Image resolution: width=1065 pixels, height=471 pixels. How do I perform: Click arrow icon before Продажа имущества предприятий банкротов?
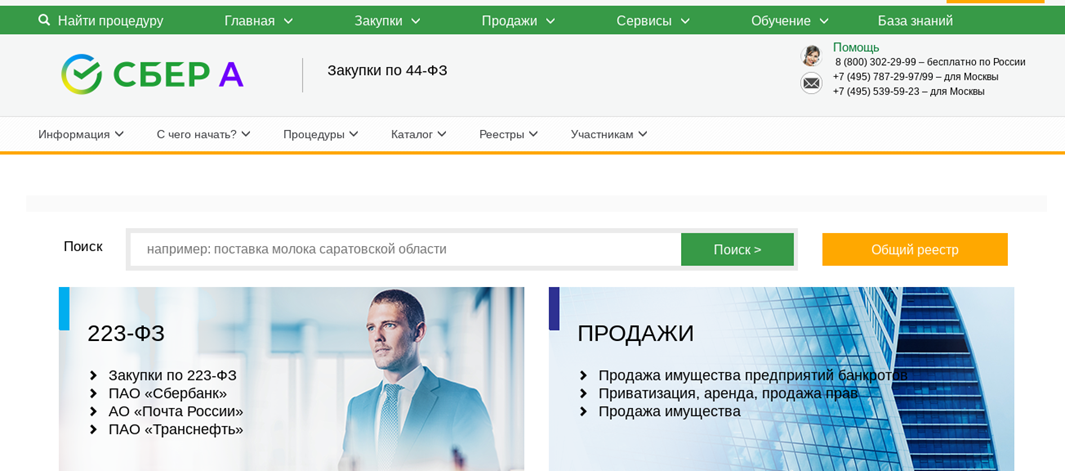click(x=583, y=375)
